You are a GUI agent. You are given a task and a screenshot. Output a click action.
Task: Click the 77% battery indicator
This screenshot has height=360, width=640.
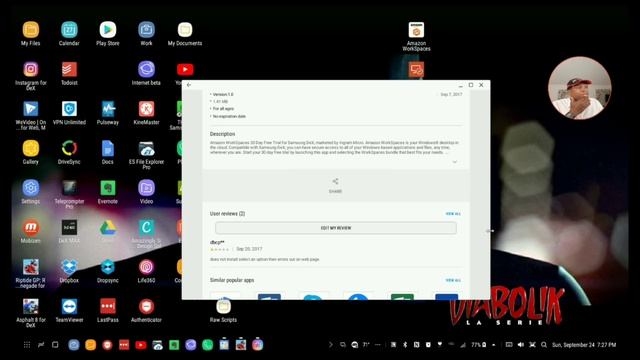[479, 345]
